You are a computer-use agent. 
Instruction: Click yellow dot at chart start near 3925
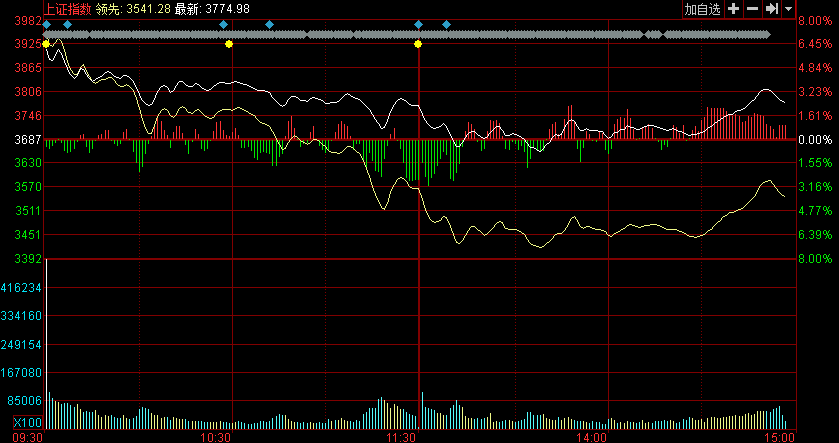coord(47,44)
